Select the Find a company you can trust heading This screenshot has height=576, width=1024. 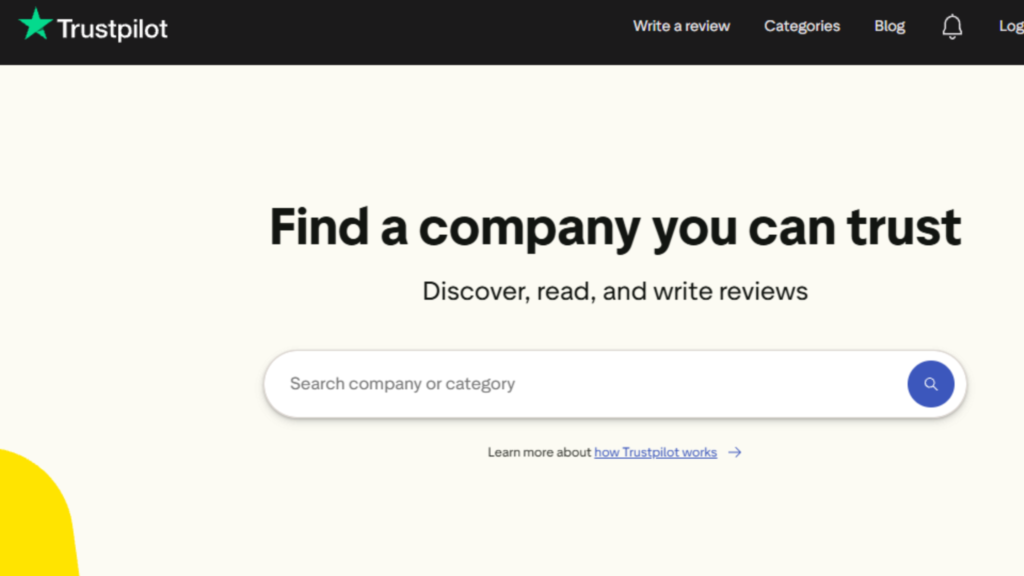point(615,227)
